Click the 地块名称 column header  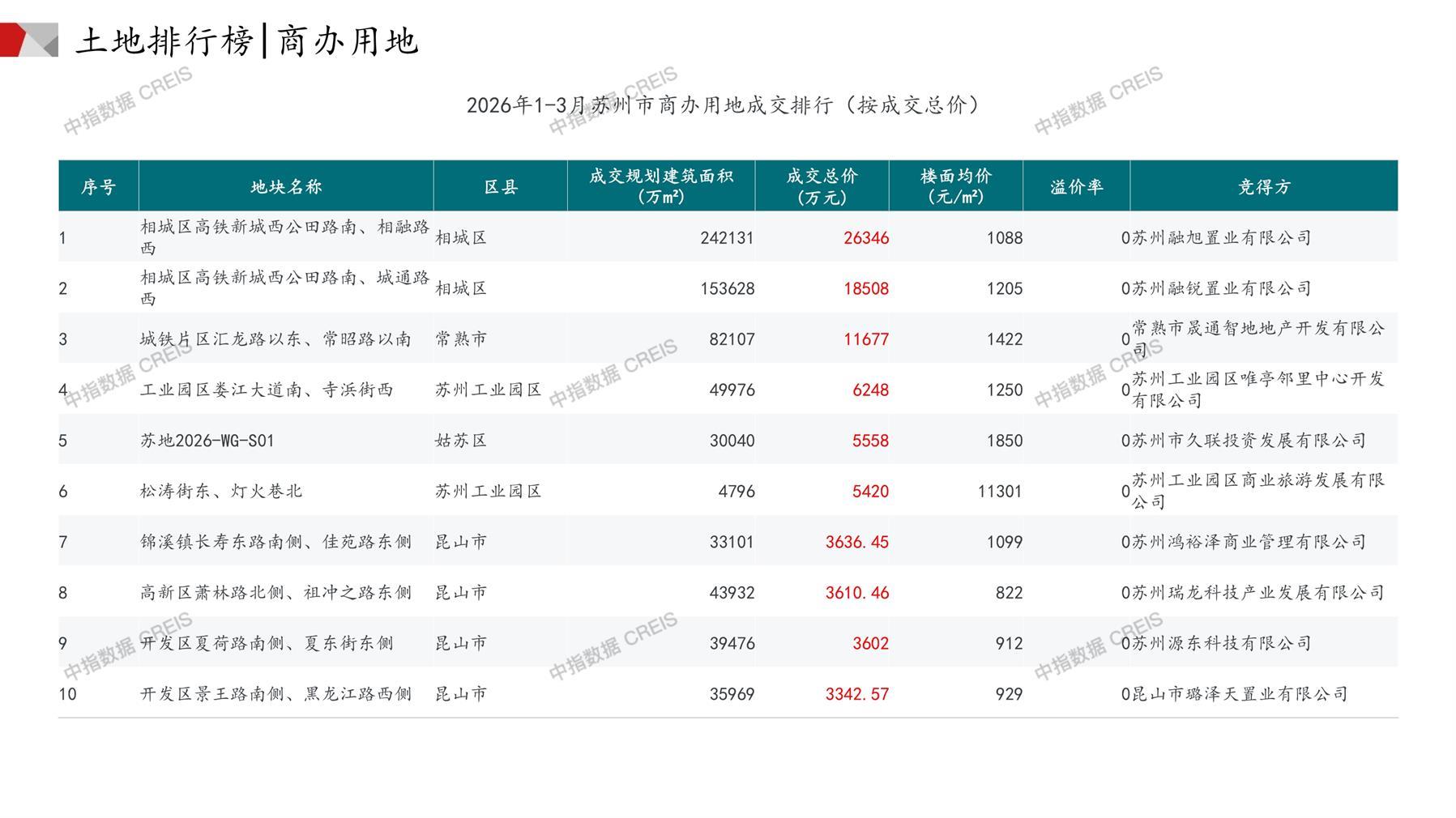click(x=286, y=187)
